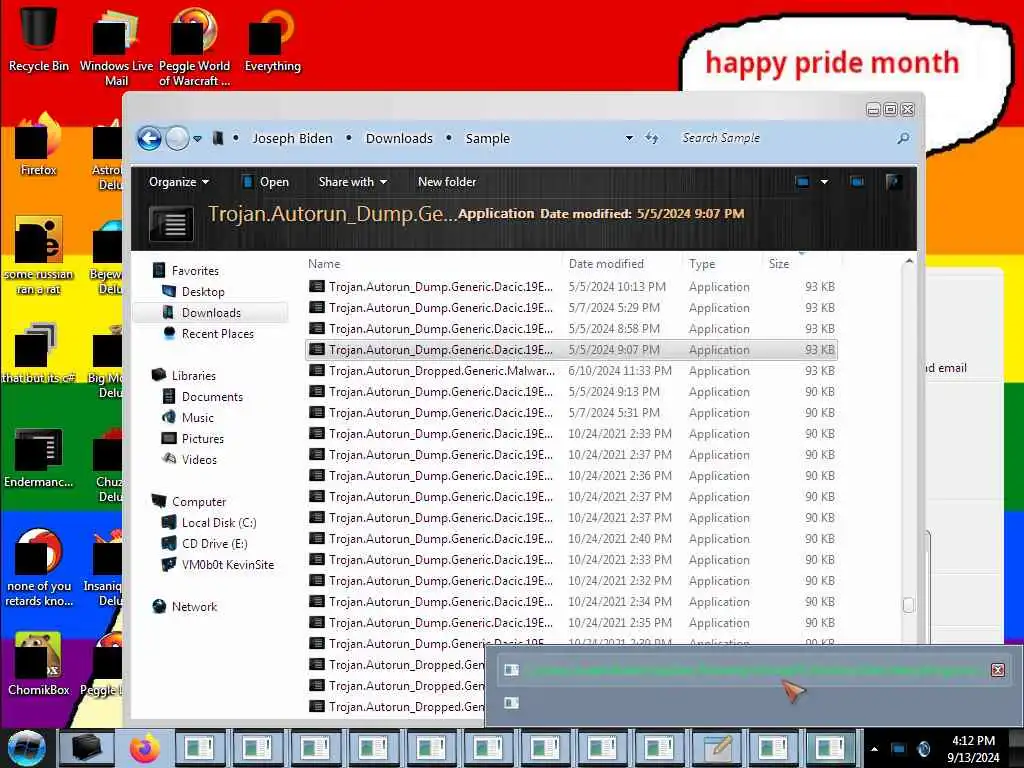Click the Firefox icon on the taskbar
This screenshot has width=1024, height=768.
[x=144, y=748]
